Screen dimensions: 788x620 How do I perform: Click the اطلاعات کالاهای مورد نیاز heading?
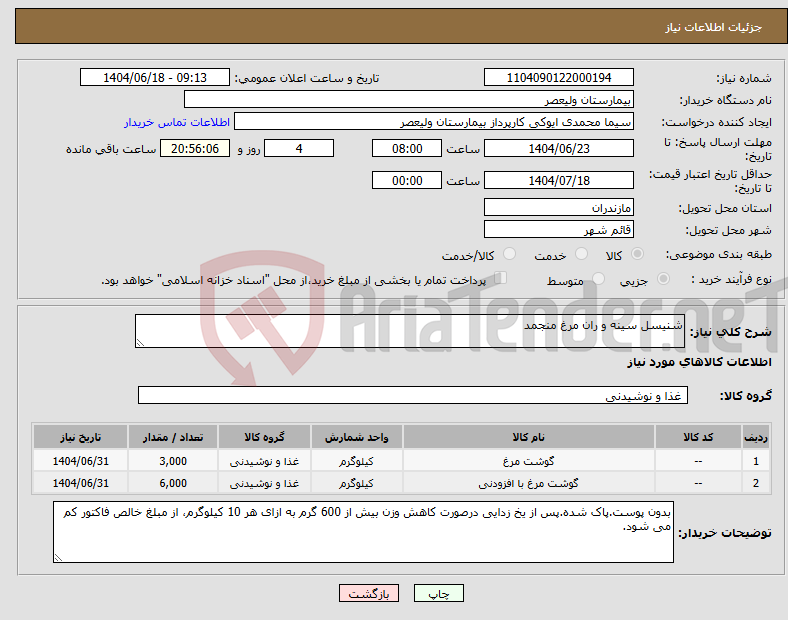pos(699,362)
